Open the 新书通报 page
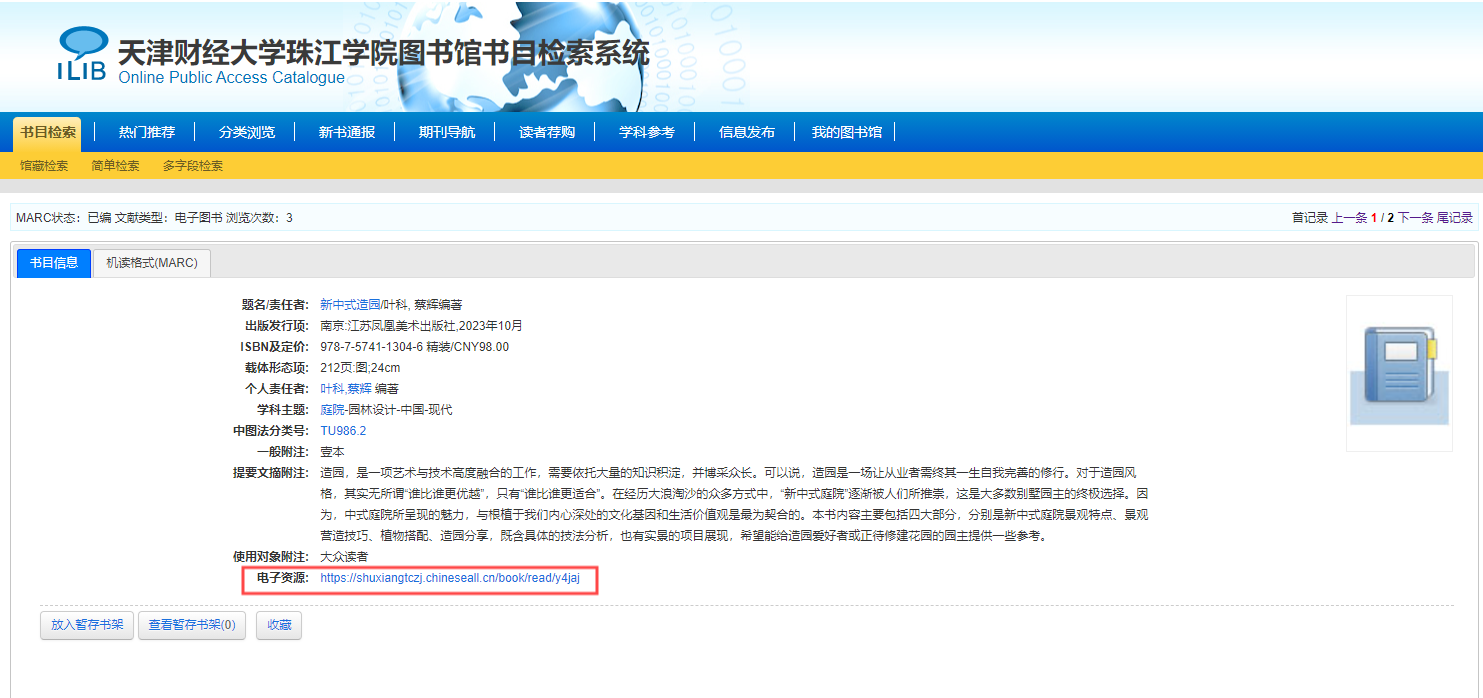1483x698 pixels. point(347,132)
